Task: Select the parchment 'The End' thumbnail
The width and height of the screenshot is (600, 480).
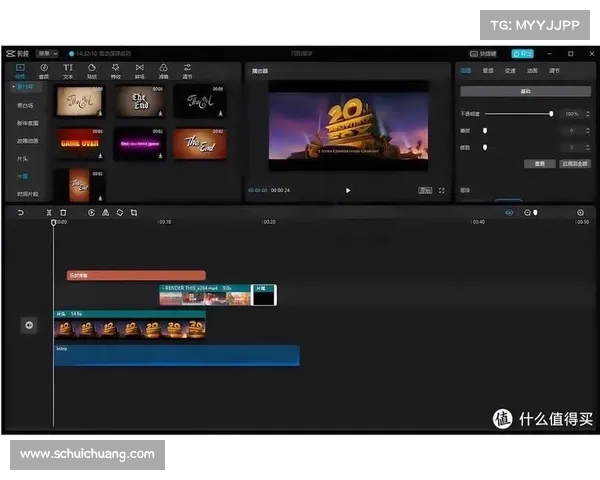Action: (80, 101)
